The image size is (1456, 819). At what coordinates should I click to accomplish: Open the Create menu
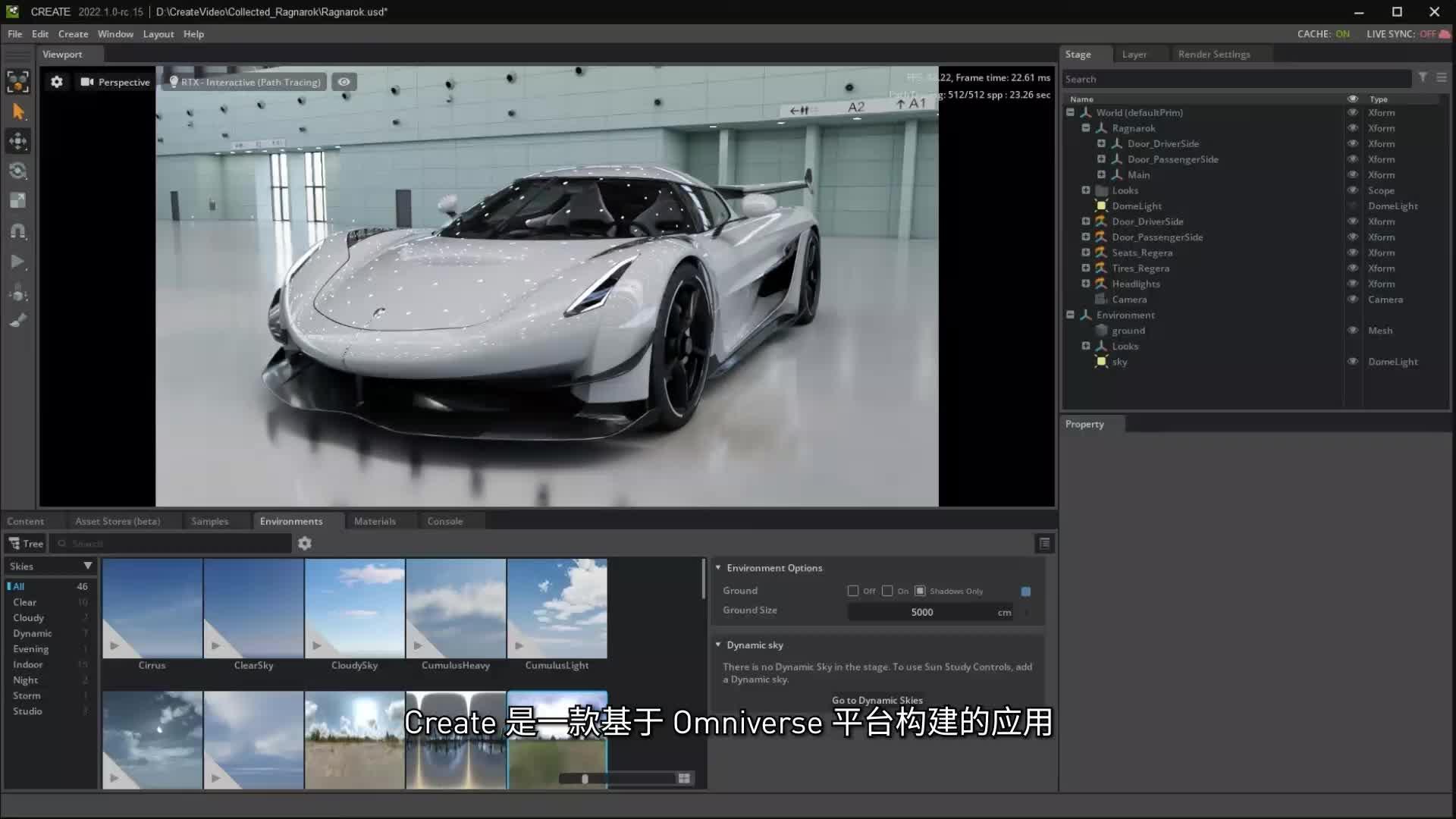[x=73, y=33]
